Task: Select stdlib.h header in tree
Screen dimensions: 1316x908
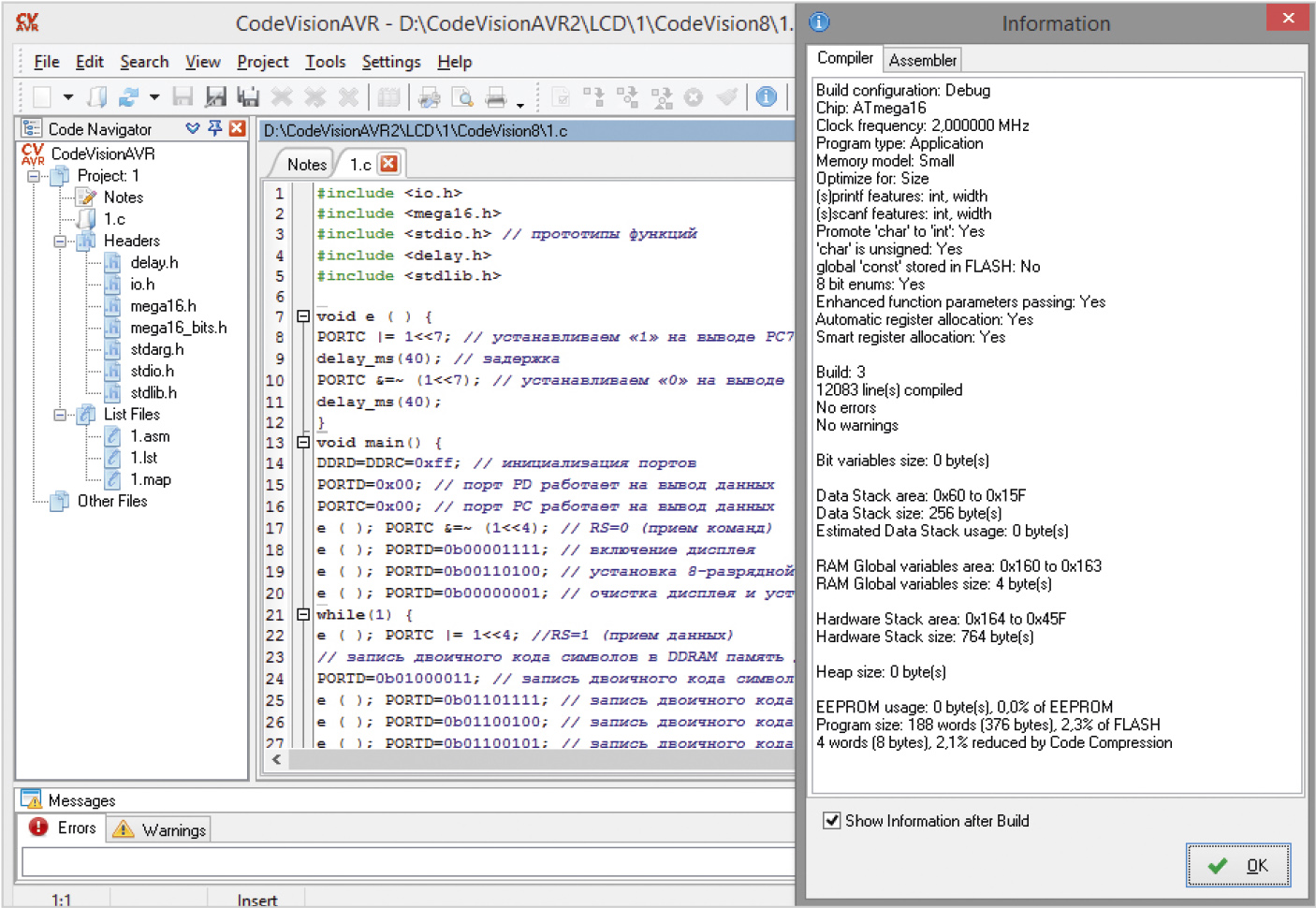Action: coord(154,393)
